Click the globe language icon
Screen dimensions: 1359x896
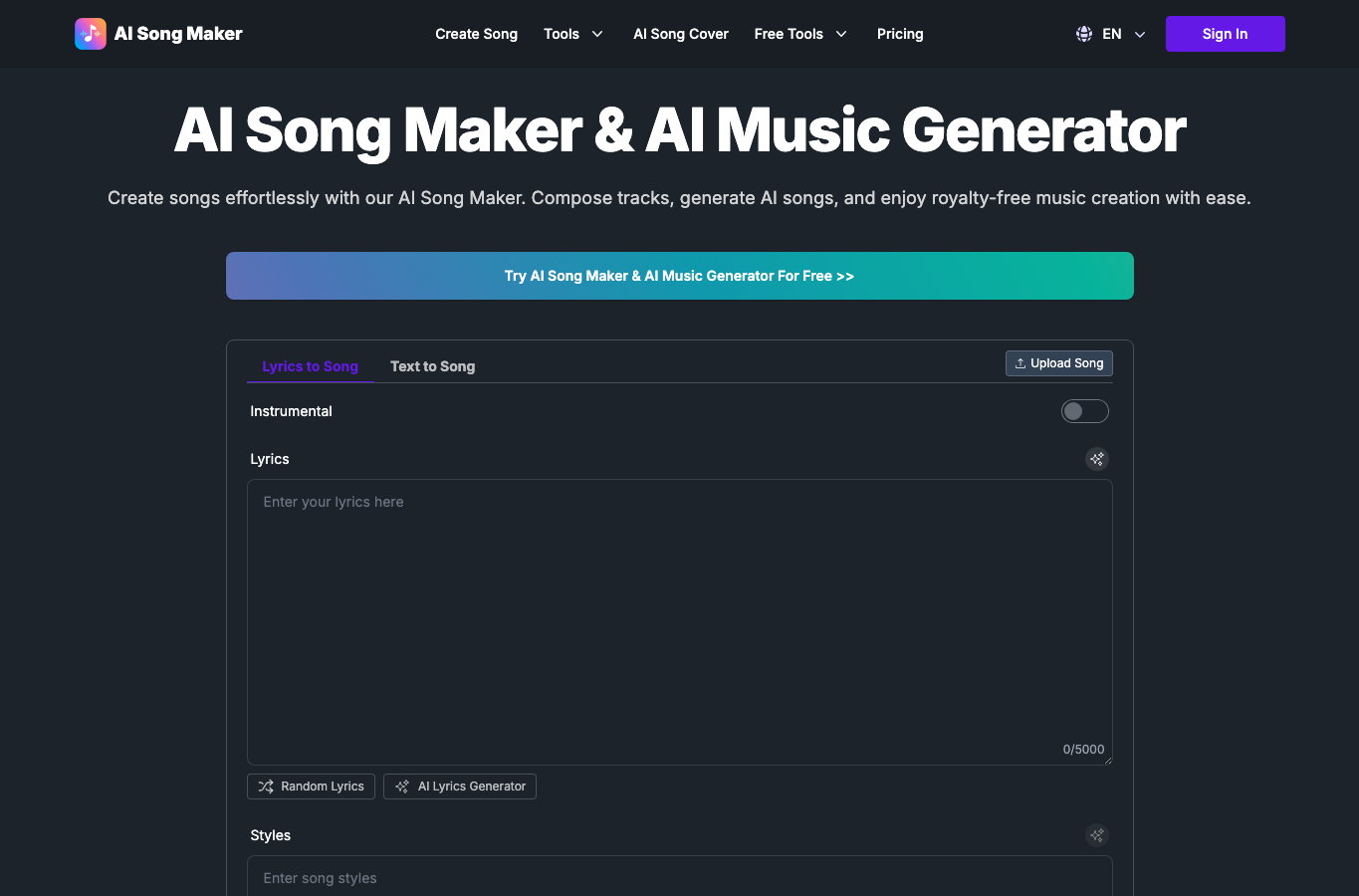click(1084, 34)
